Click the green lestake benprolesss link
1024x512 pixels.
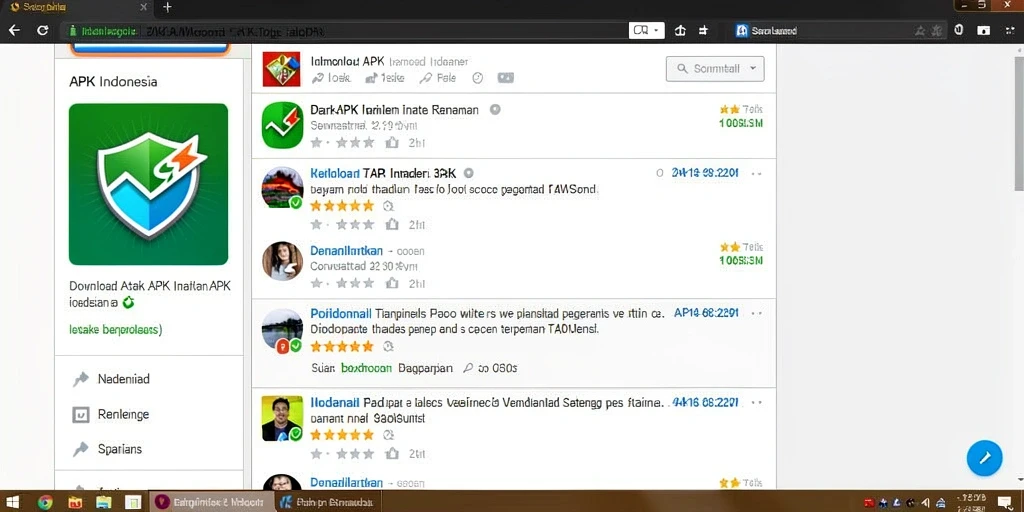pyautogui.click(x=116, y=330)
